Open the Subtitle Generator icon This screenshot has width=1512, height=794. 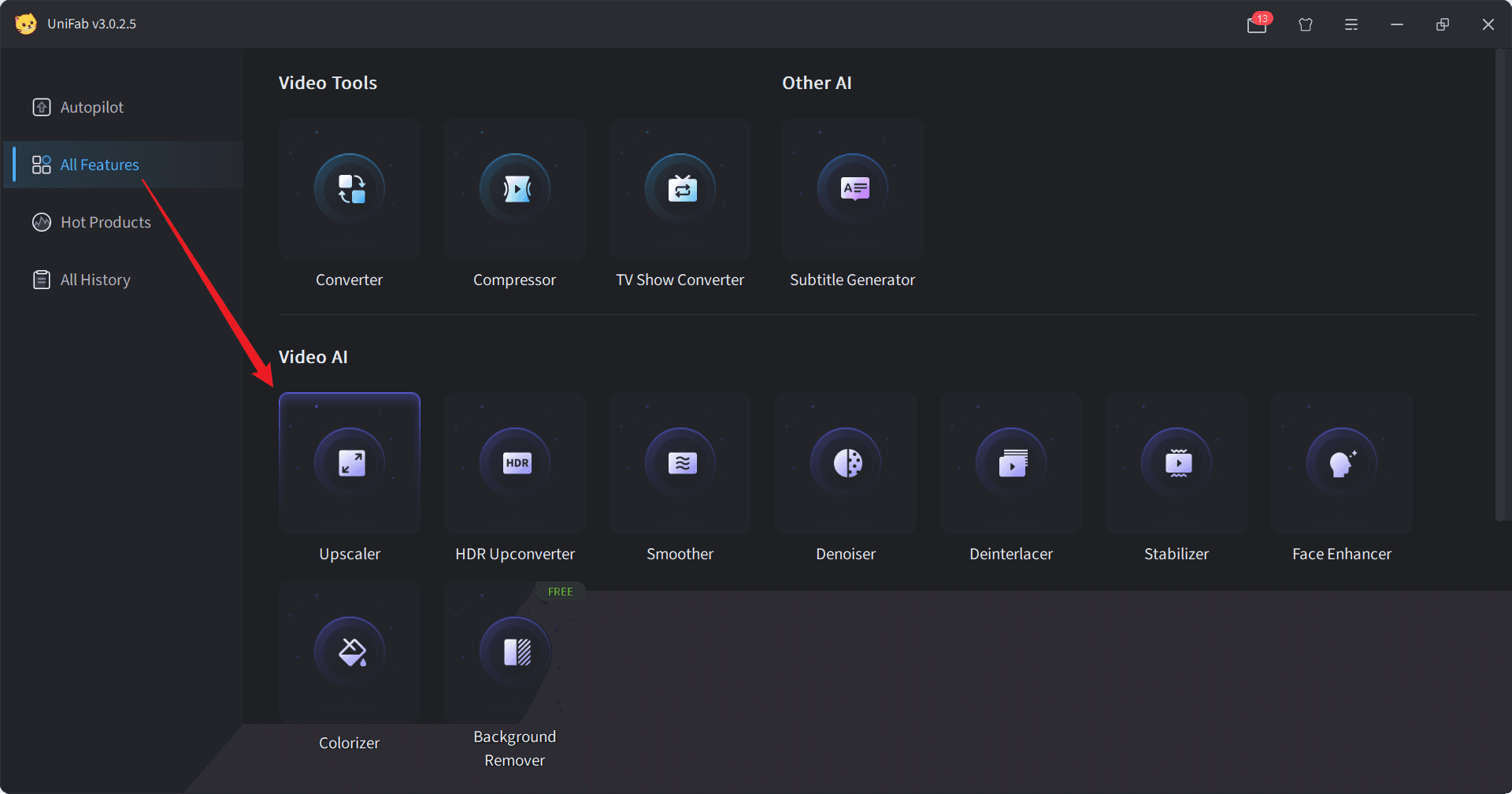[853, 189]
